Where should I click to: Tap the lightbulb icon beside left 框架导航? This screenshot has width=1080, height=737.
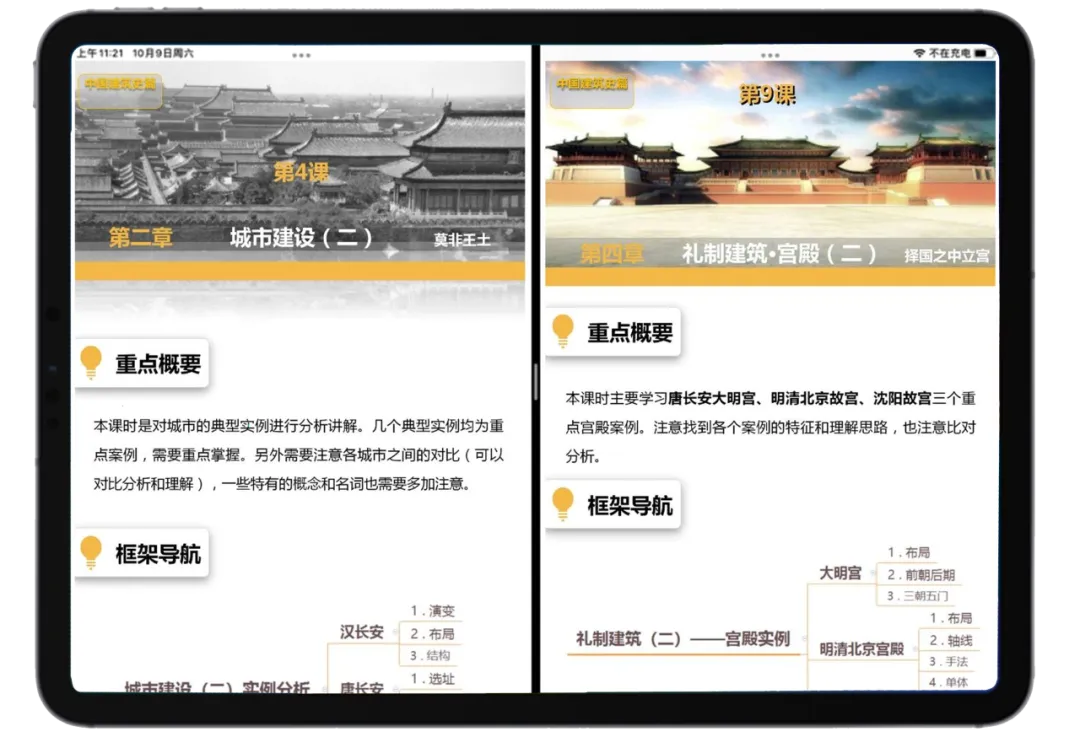click(91, 552)
